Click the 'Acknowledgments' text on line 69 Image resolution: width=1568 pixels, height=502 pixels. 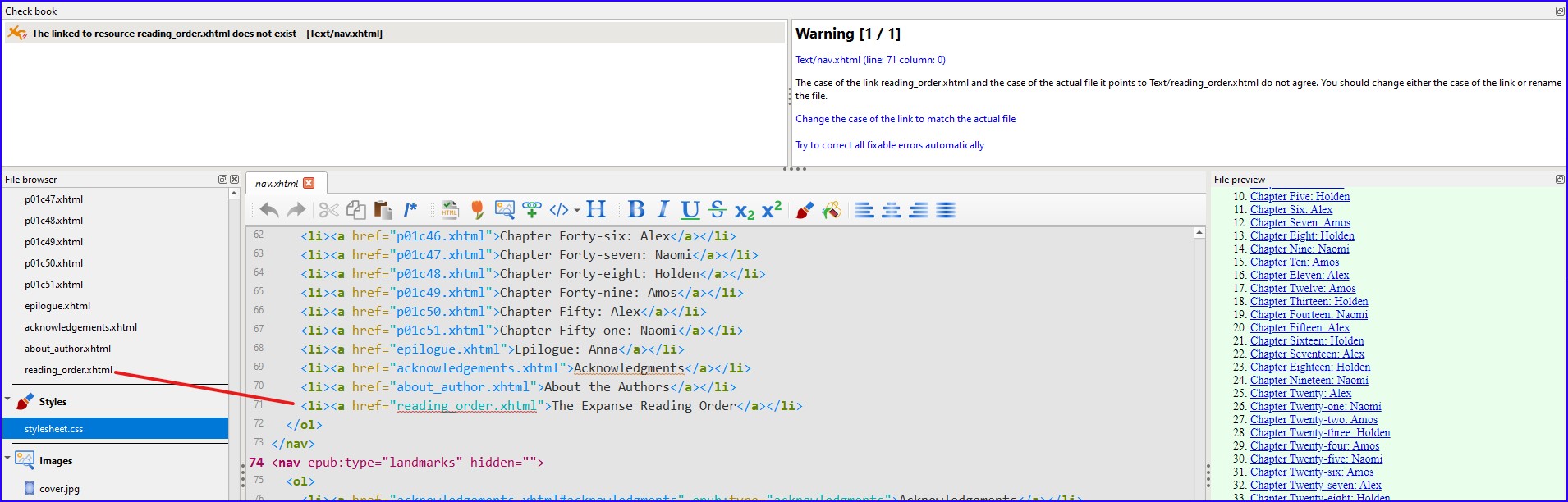tap(629, 368)
